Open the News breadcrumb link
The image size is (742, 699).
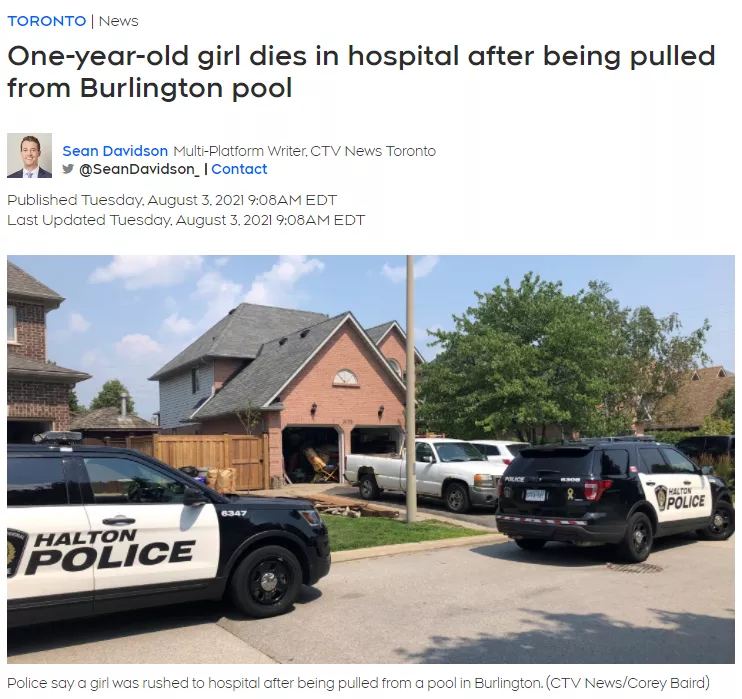coord(118,21)
